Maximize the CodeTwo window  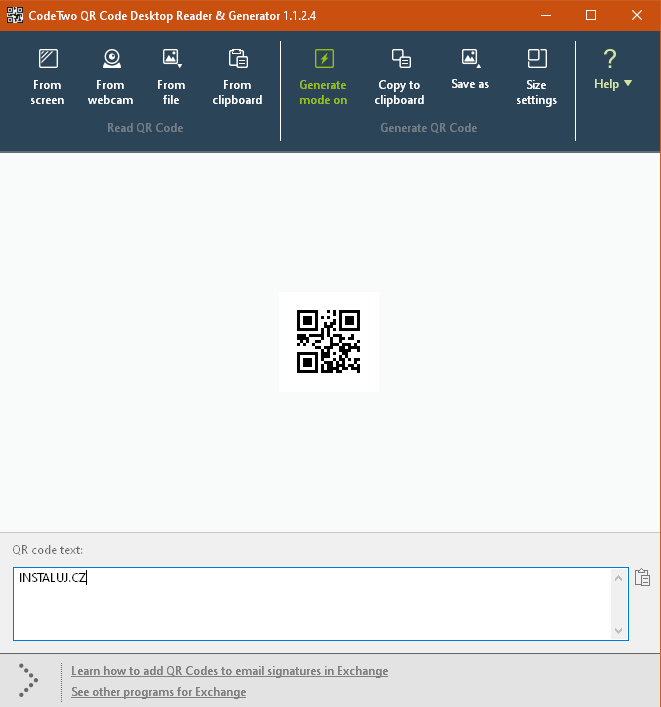591,15
